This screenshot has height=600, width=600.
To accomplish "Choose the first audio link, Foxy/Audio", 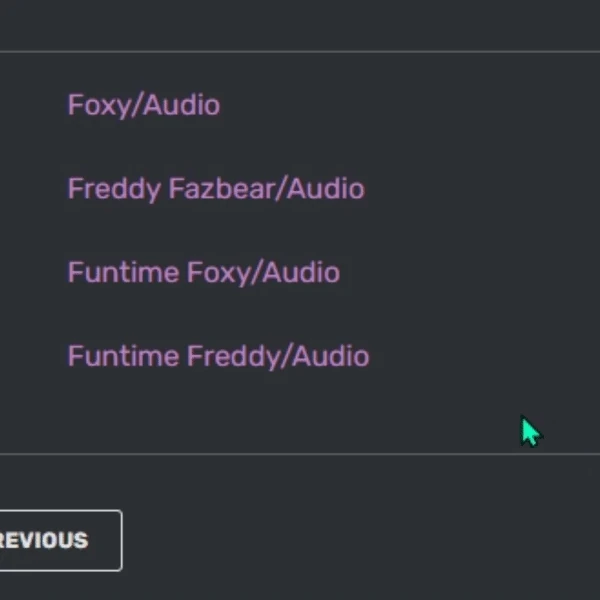I will pos(143,105).
